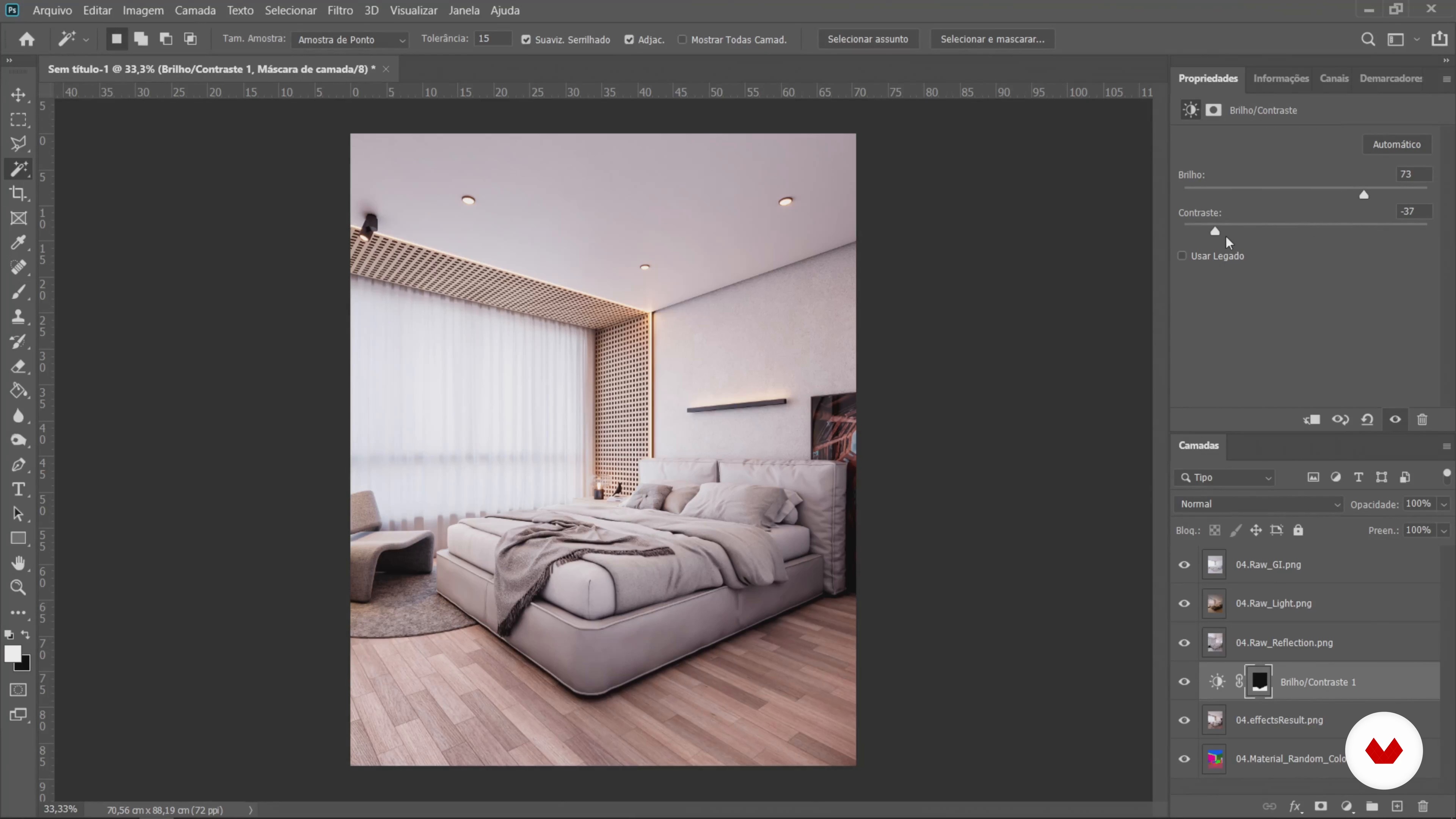Delete adjustment layer from Properties panel
This screenshot has width=1456, height=819.
coord(1422,419)
